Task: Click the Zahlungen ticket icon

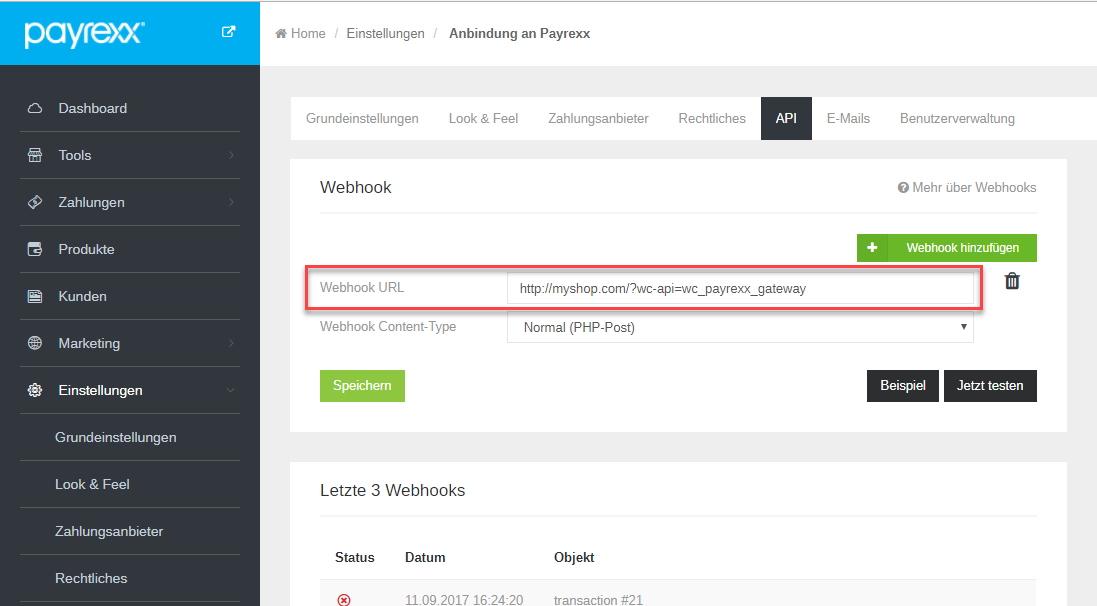Action: (x=34, y=202)
